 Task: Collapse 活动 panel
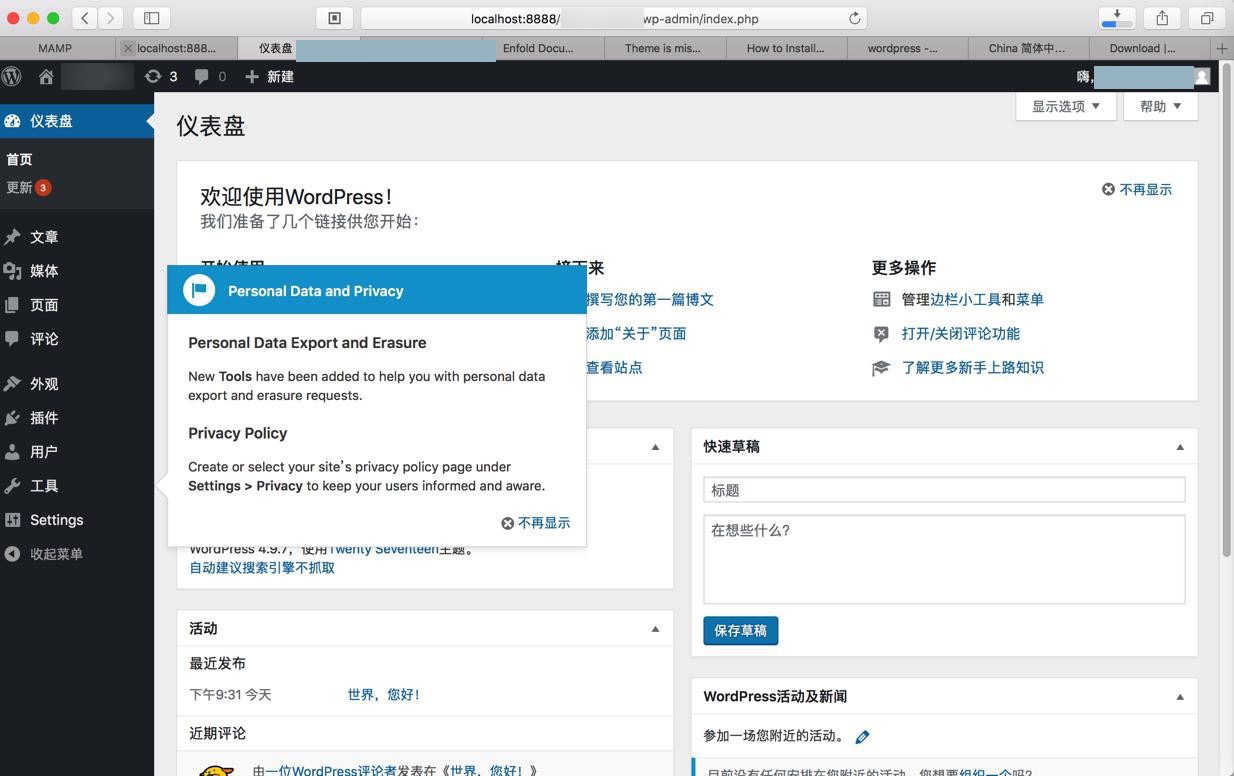(655, 629)
